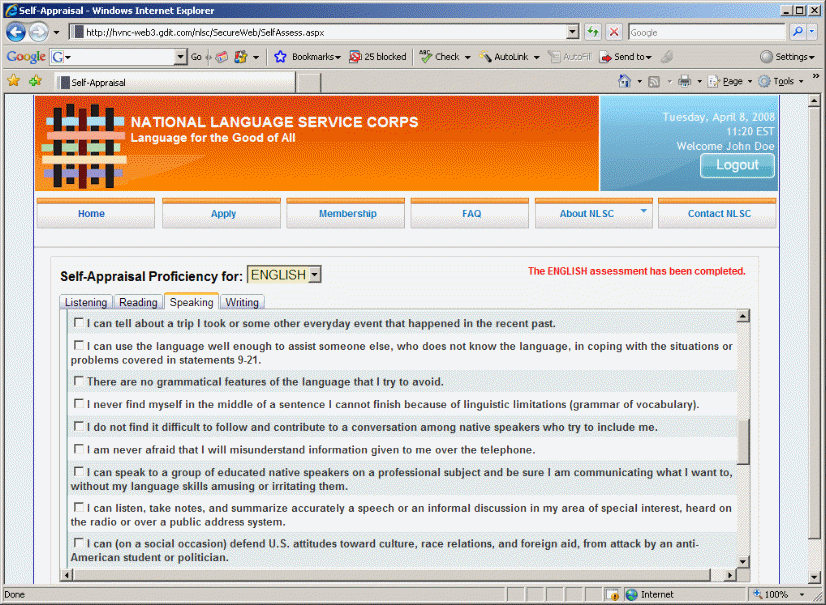Screen dimensions: 826x605
Task: Expand the About NLSC menu arrow
Action: click(643, 211)
